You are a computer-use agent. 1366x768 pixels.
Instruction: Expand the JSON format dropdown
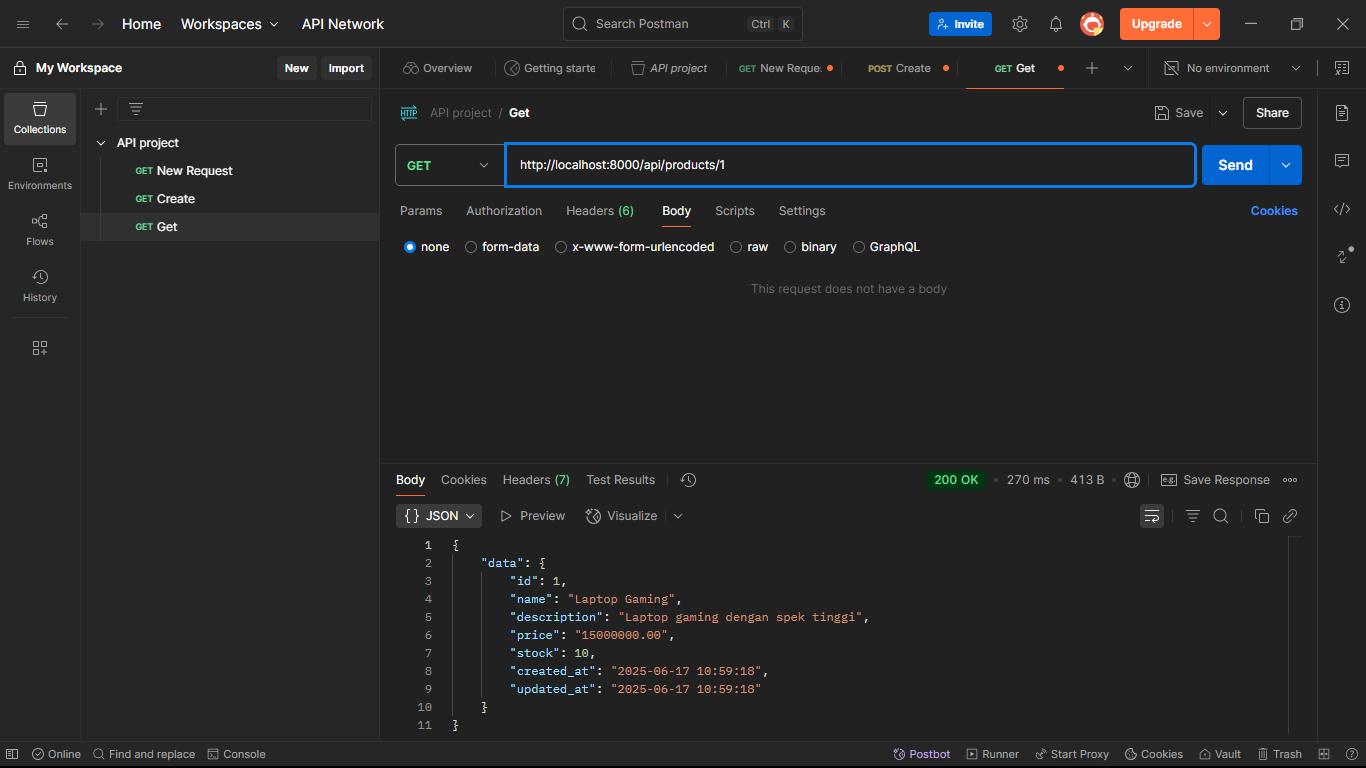click(439, 516)
